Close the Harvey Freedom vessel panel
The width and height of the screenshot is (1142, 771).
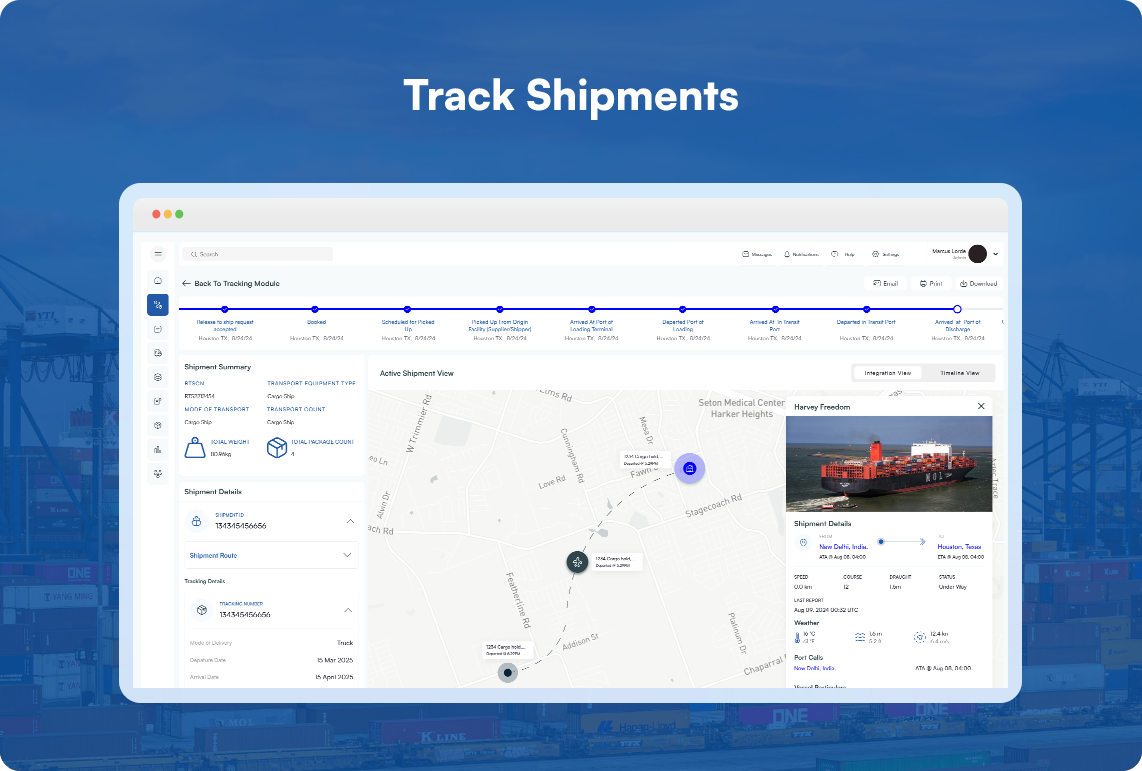click(x=981, y=406)
